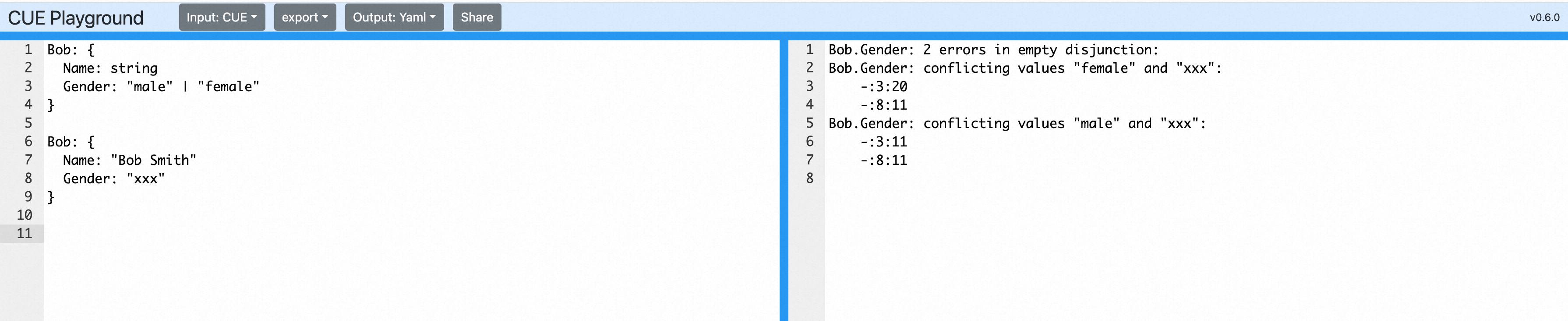The width and height of the screenshot is (1568, 321).
Task: Click the Gender: "xxx" line in editor
Action: click(114, 178)
